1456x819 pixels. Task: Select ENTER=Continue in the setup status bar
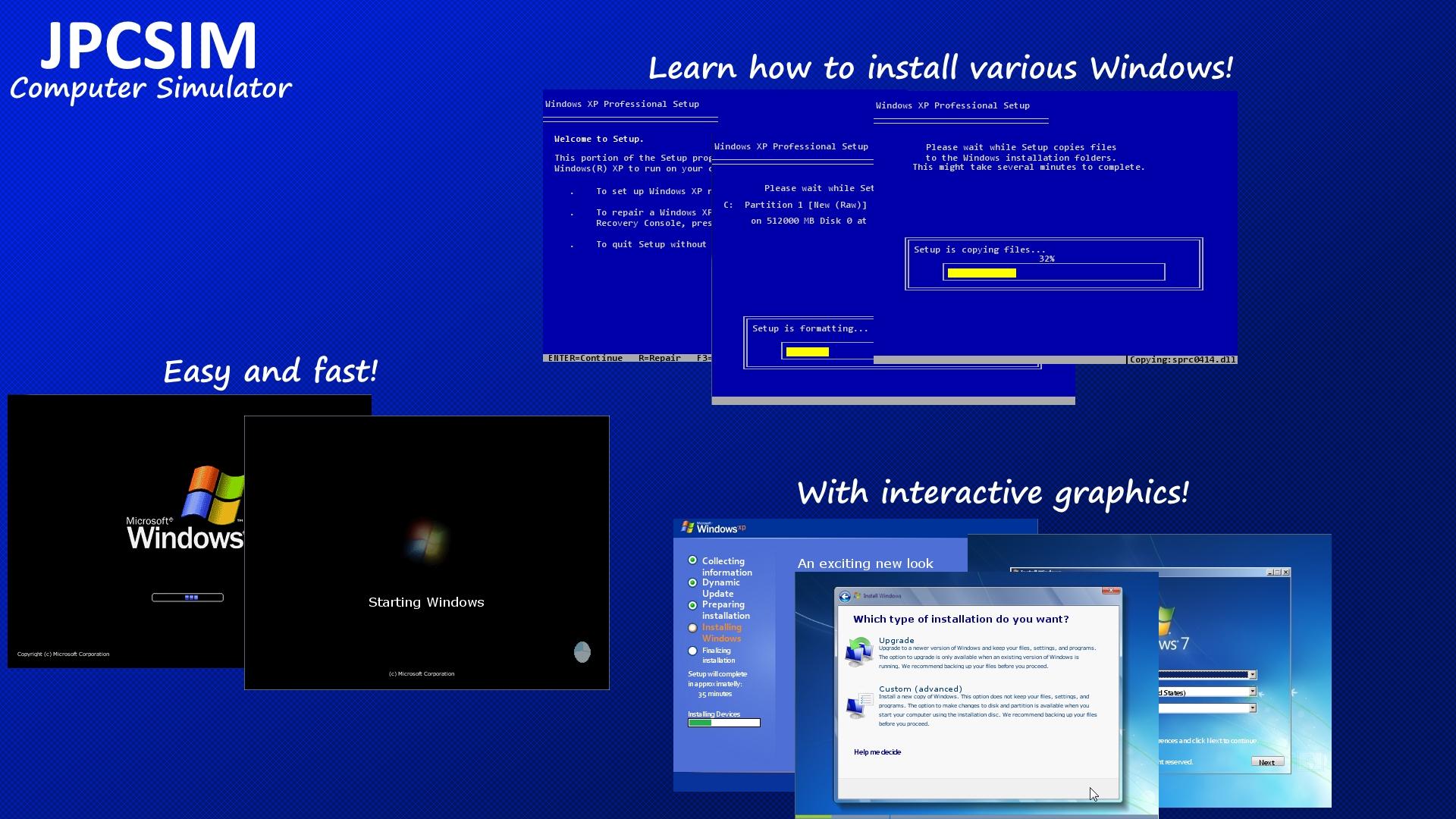click(x=585, y=357)
